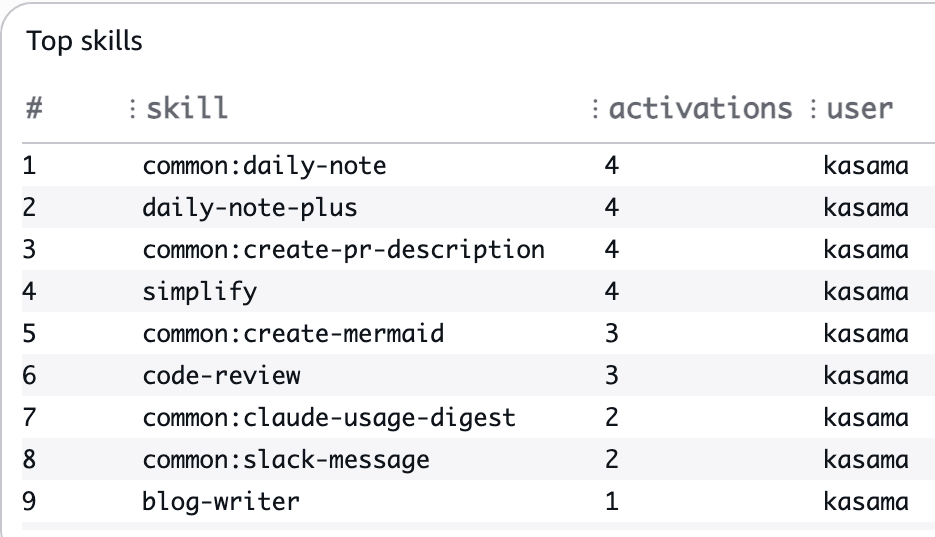The height and width of the screenshot is (537, 935).
Task: Select the simplify skill cell
Action: coord(200,291)
